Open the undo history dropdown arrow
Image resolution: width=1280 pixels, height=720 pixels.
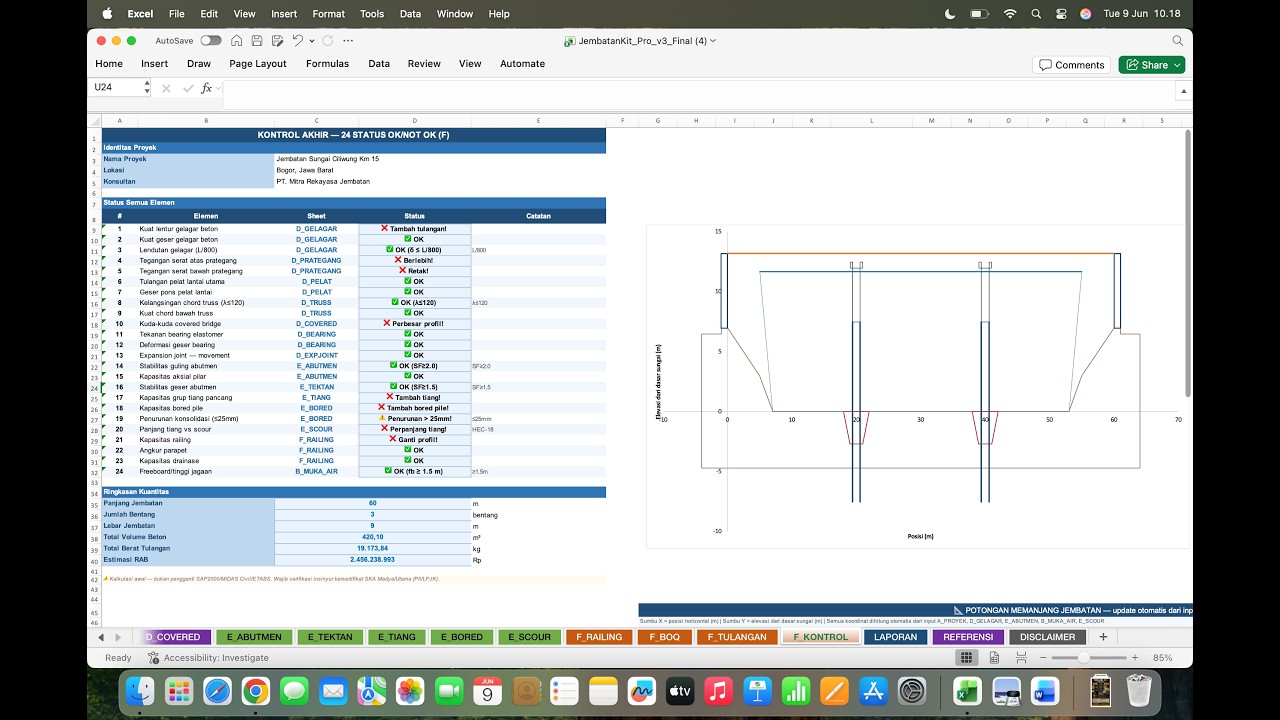point(312,41)
